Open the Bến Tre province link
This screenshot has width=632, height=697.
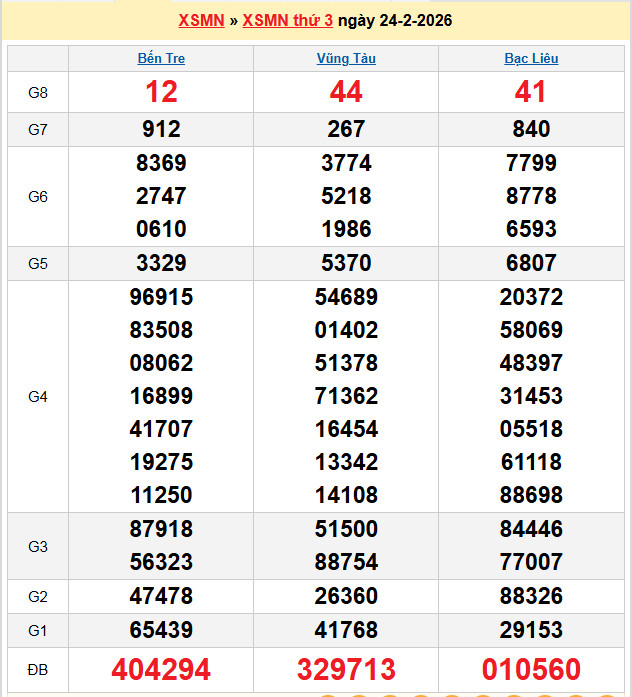pyautogui.click(x=161, y=58)
